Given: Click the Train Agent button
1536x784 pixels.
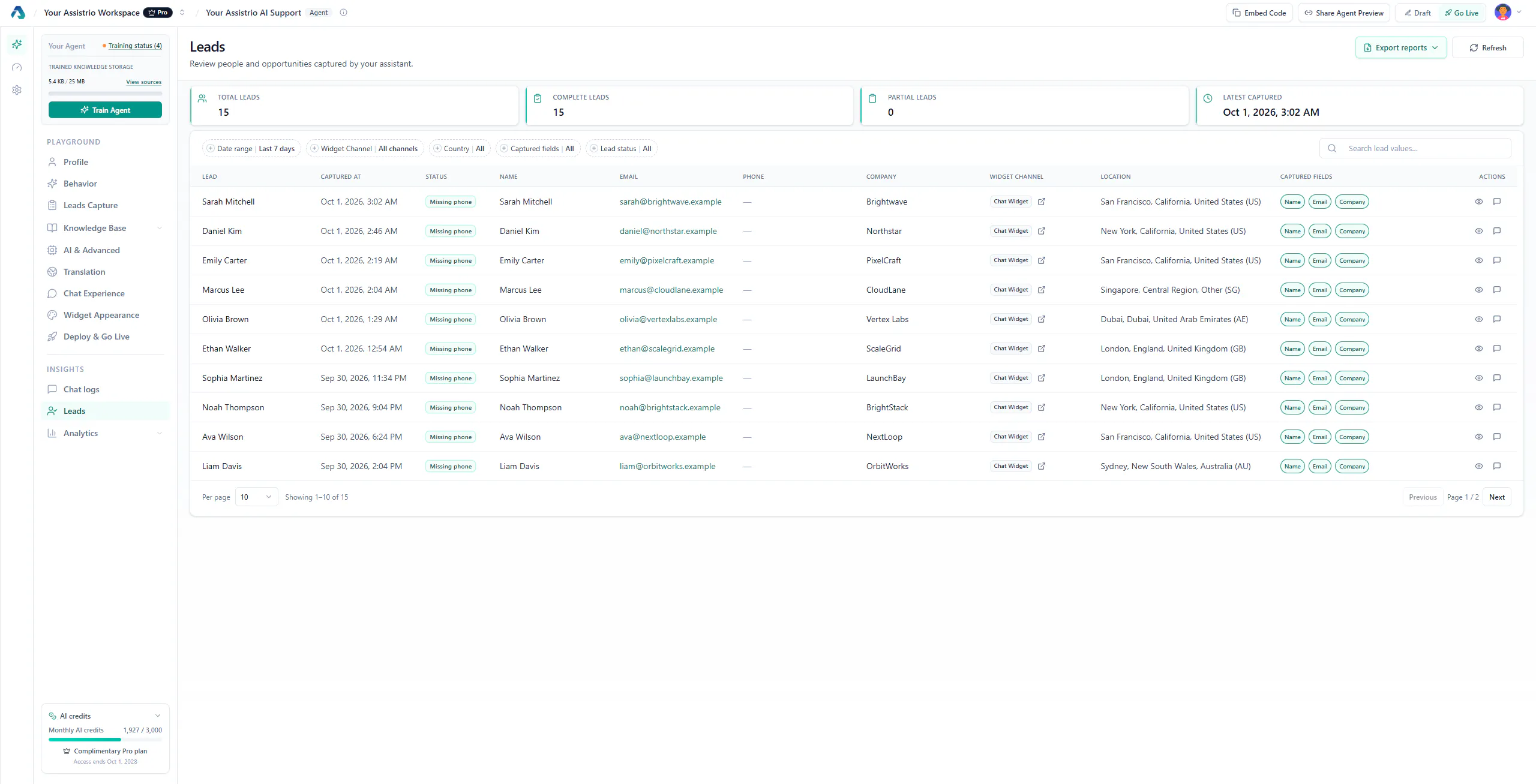Looking at the screenshot, I should point(105,110).
